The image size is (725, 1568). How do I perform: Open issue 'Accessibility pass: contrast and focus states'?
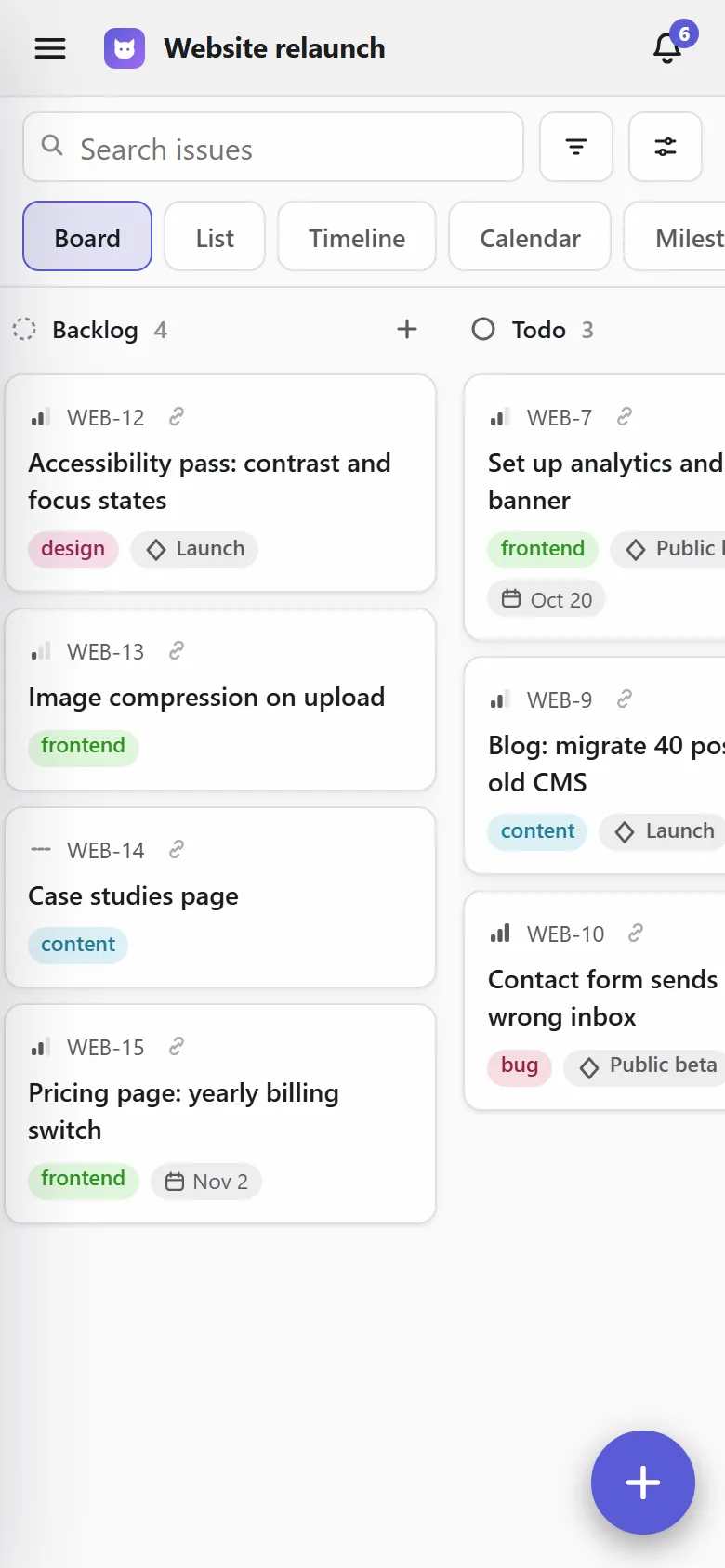pos(209,481)
